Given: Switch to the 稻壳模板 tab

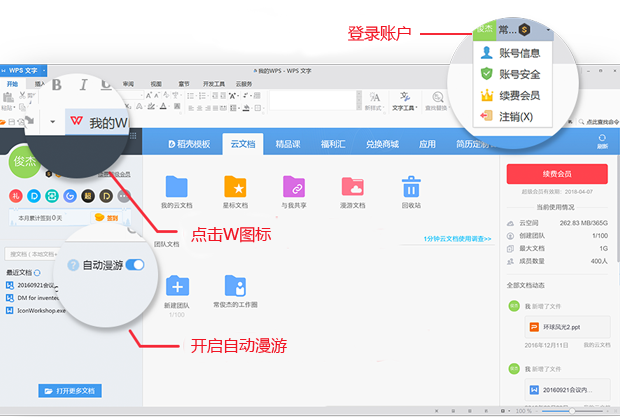Looking at the screenshot, I should pos(189,144).
